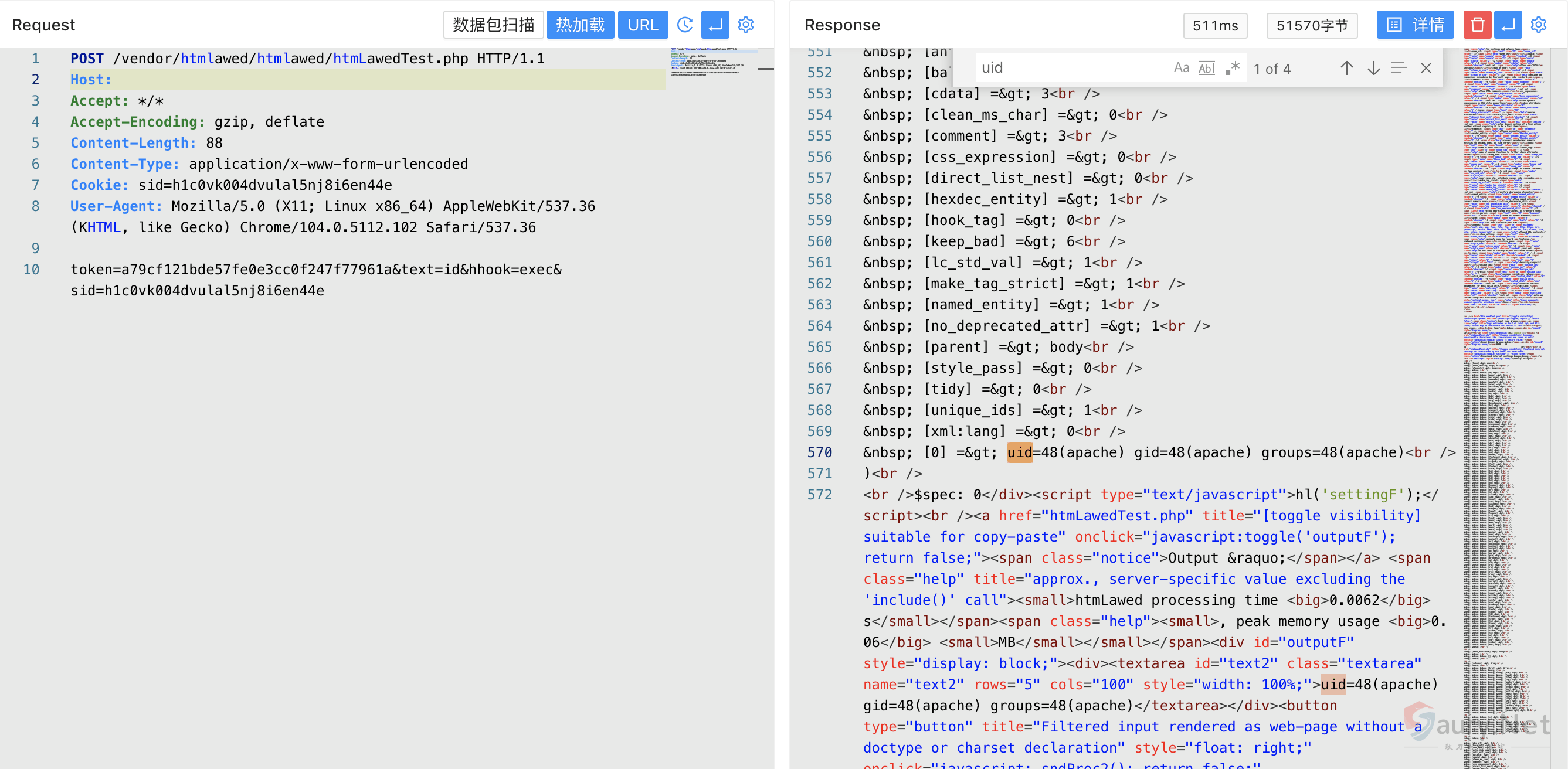Toggle find in selection option
The image size is (1568, 769).
click(x=1399, y=68)
